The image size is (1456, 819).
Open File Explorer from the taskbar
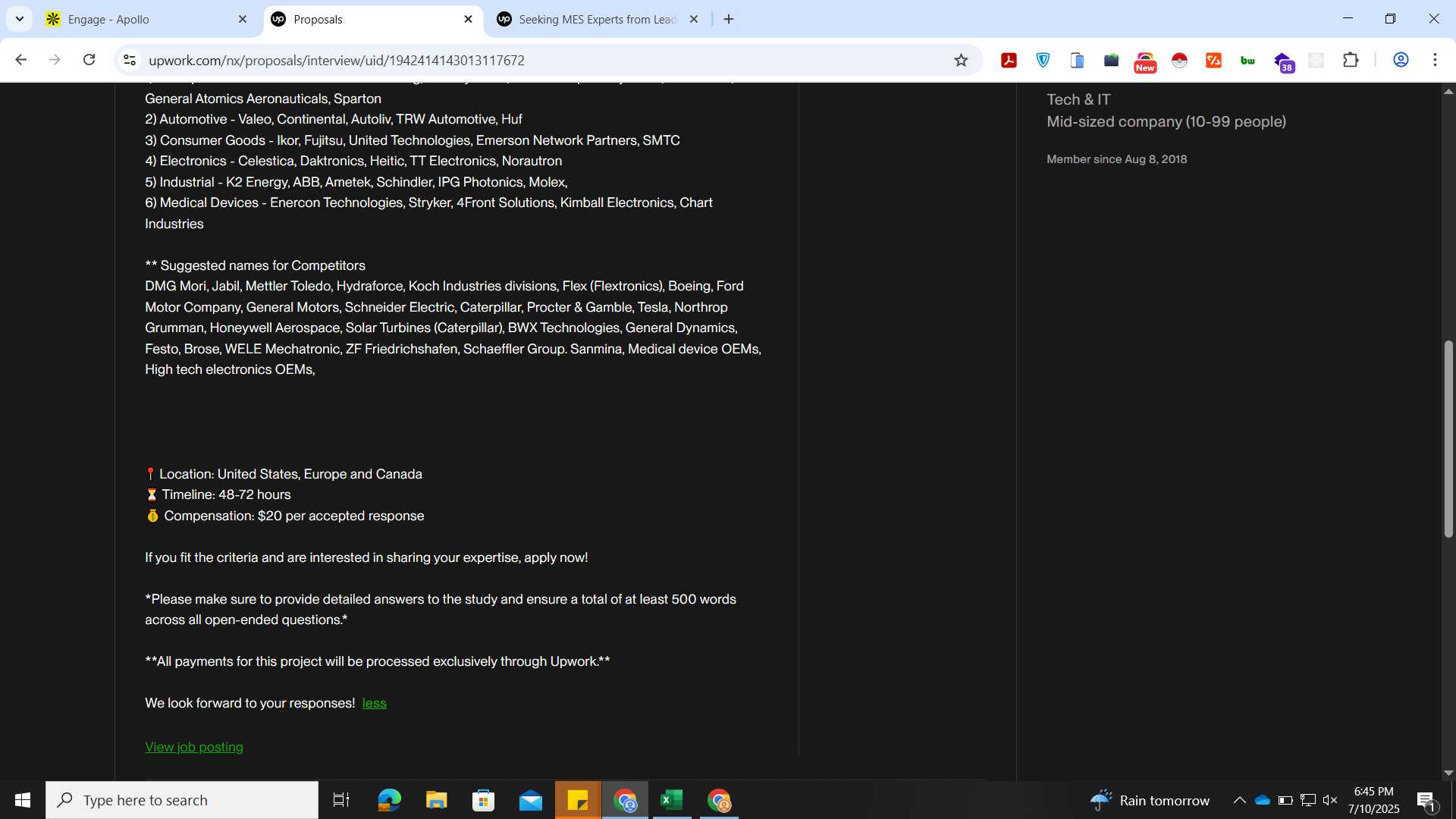pyautogui.click(x=436, y=800)
